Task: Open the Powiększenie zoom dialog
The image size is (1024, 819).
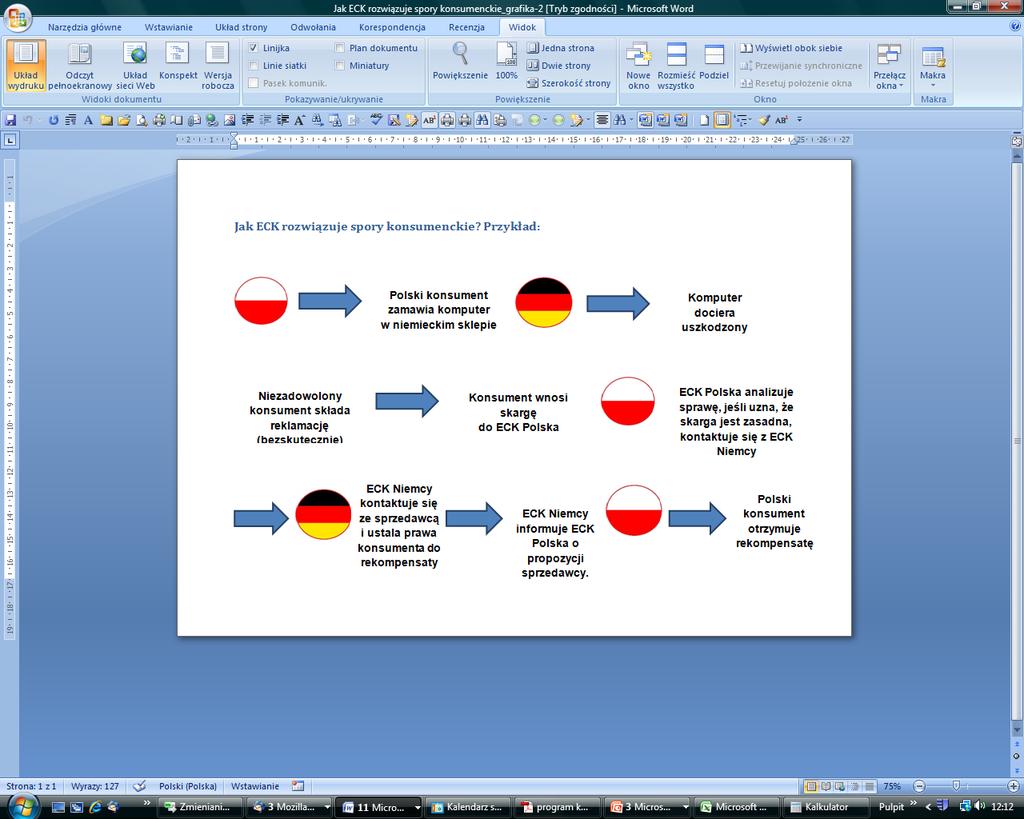Action: click(460, 61)
